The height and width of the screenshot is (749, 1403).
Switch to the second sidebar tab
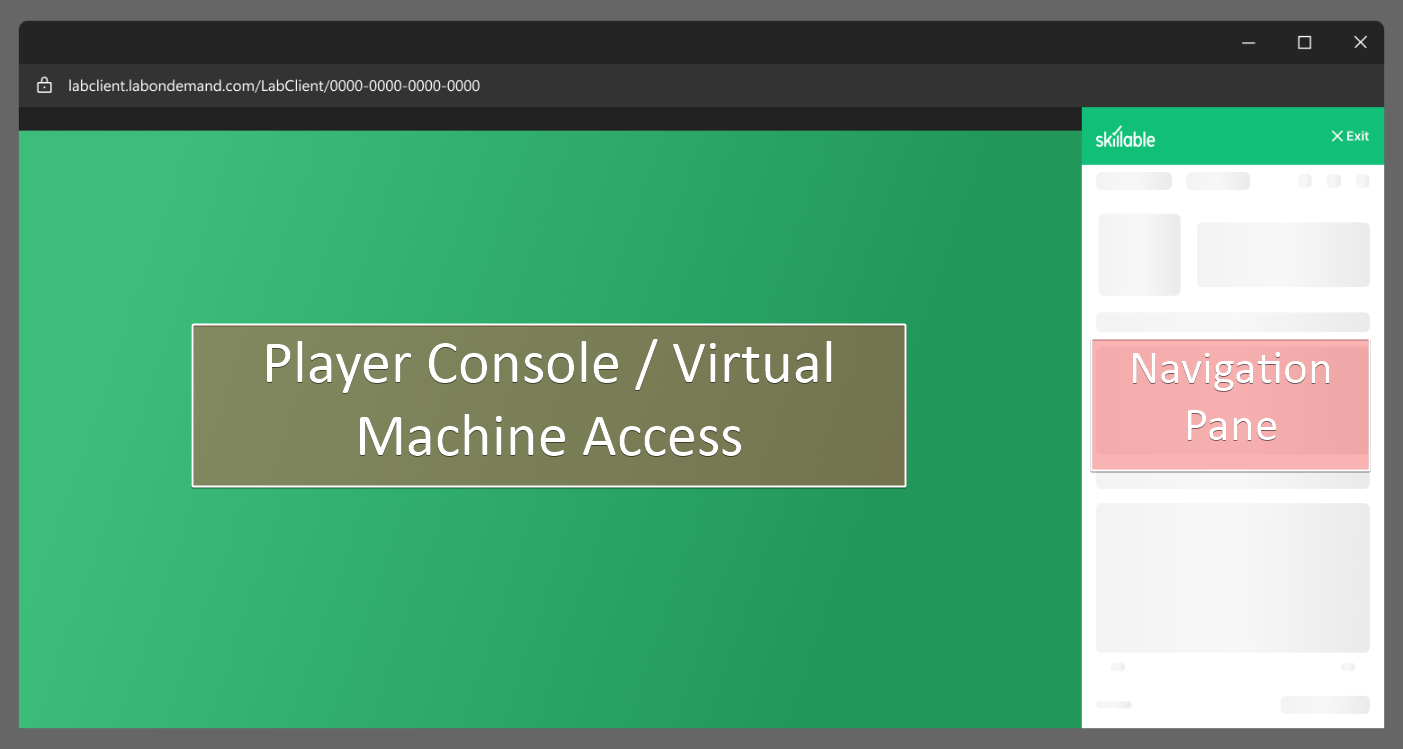1217,181
